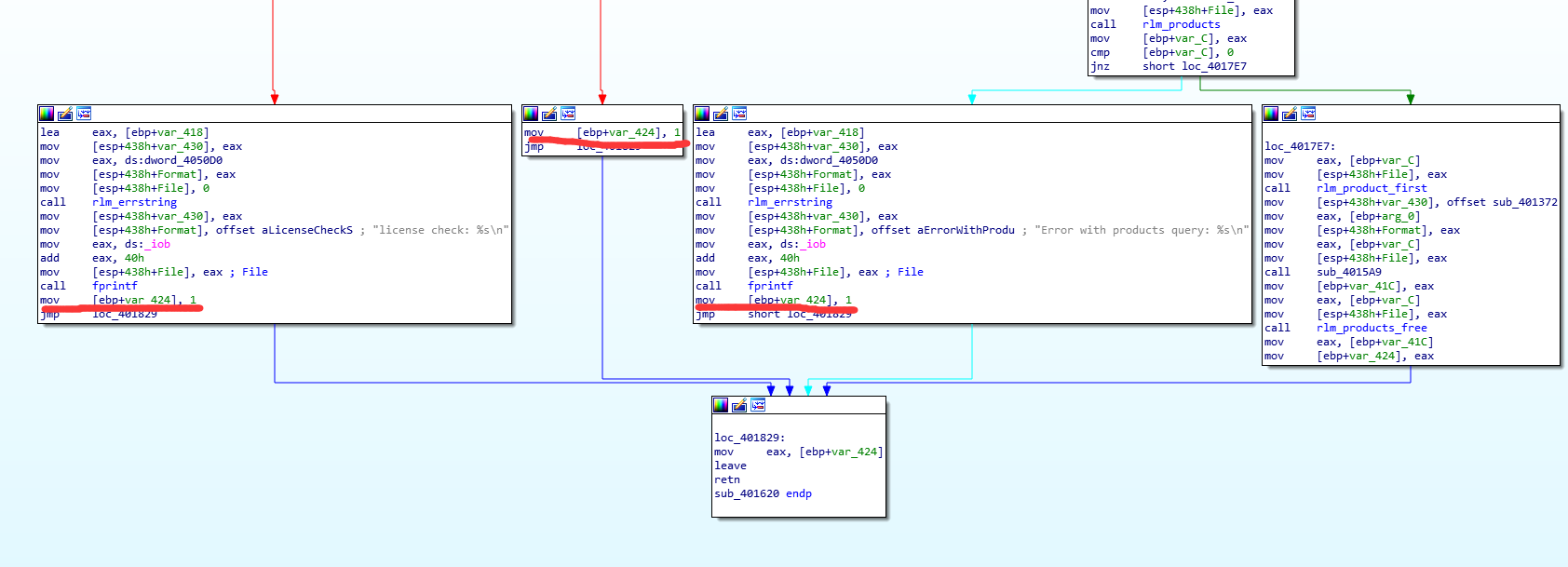This screenshot has height=567, width=1568.
Task: Click edit icon on small var_424 block
Action: [549, 114]
